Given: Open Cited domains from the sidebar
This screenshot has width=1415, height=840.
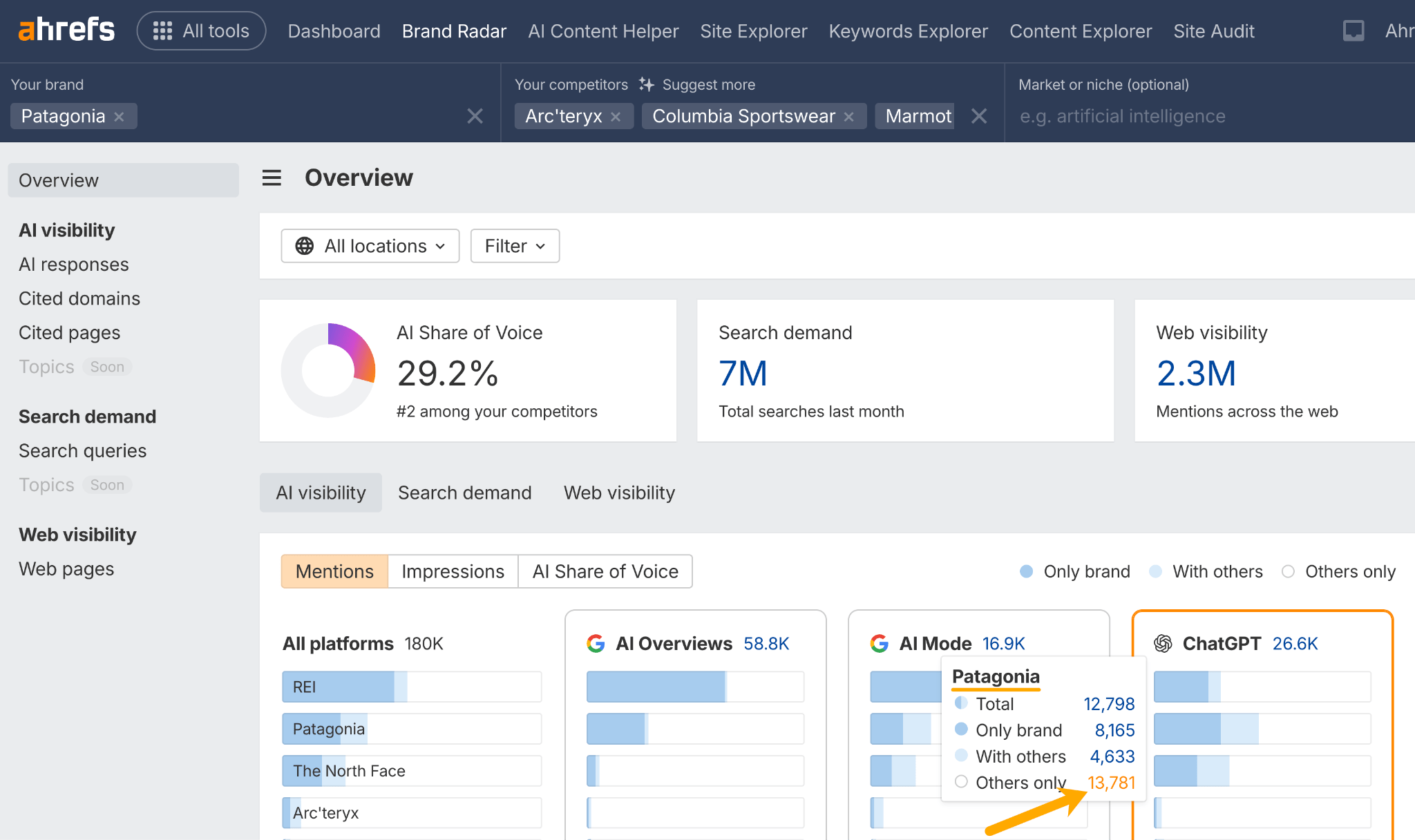Looking at the screenshot, I should tap(79, 298).
